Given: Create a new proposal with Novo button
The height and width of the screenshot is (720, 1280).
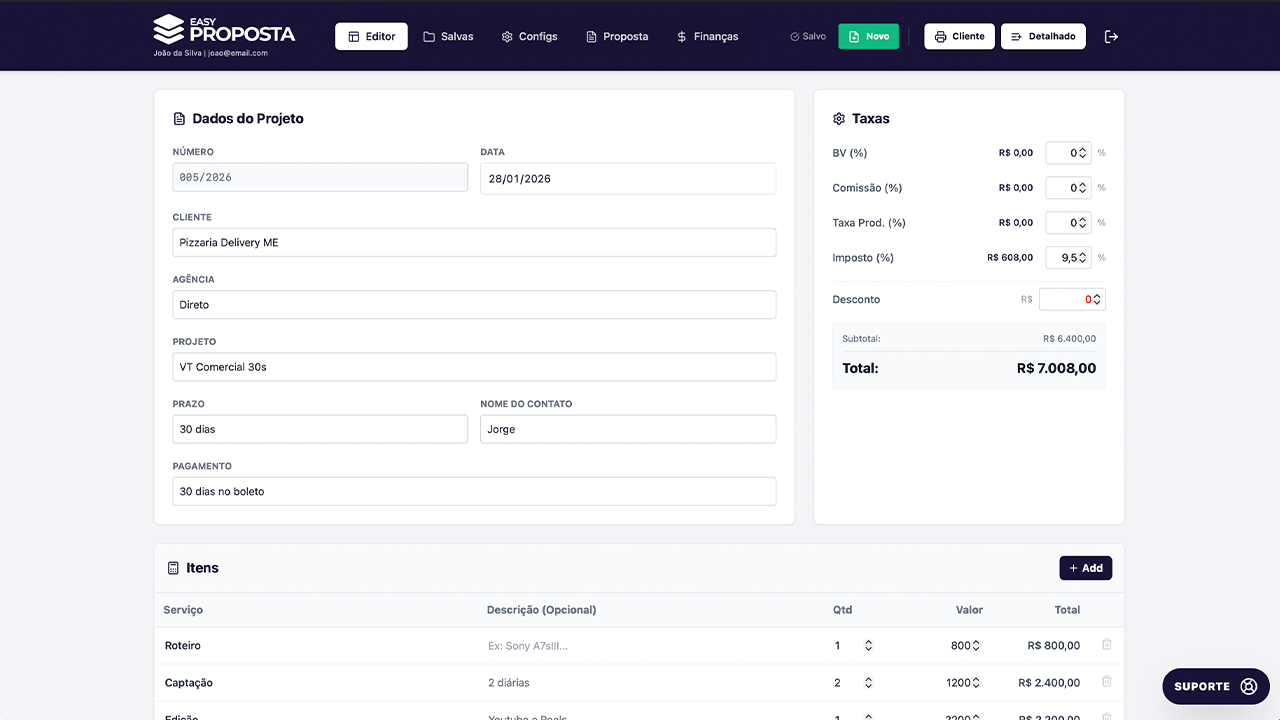Looking at the screenshot, I should (868, 37).
